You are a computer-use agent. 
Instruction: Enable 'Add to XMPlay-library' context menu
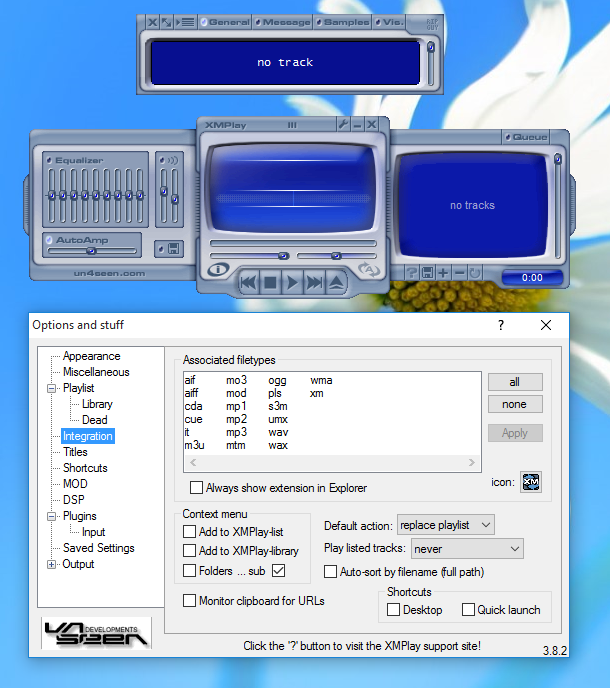pyautogui.click(x=189, y=550)
